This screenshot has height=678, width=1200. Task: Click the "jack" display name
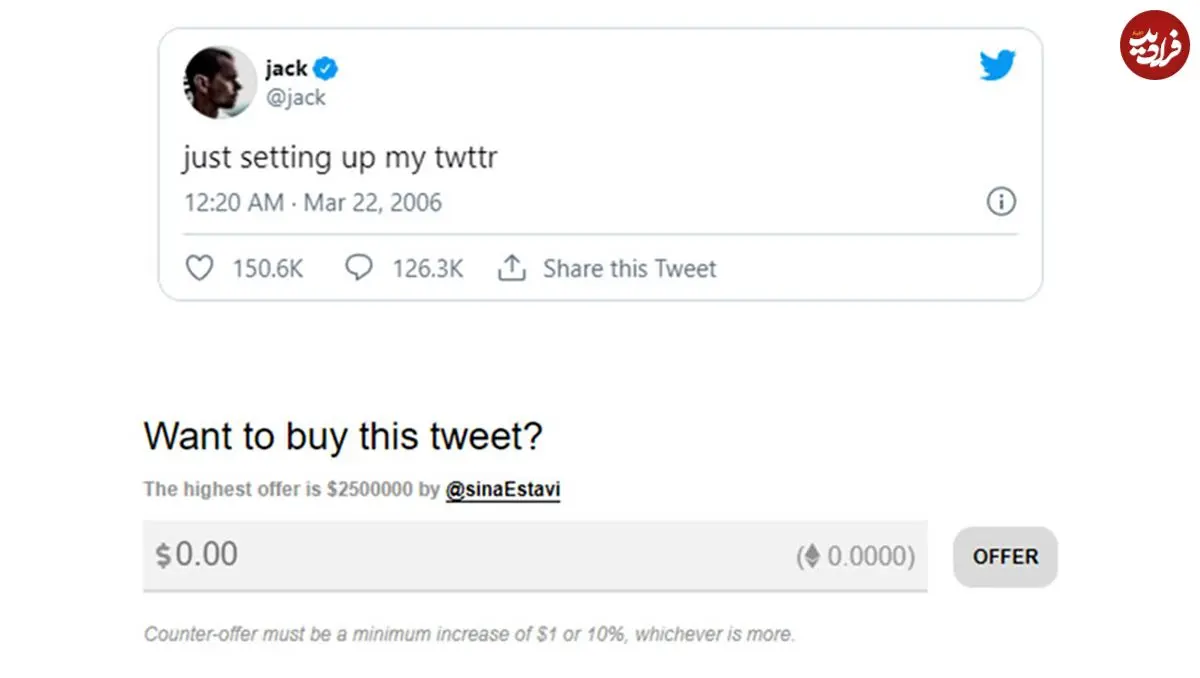click(286, 69)
